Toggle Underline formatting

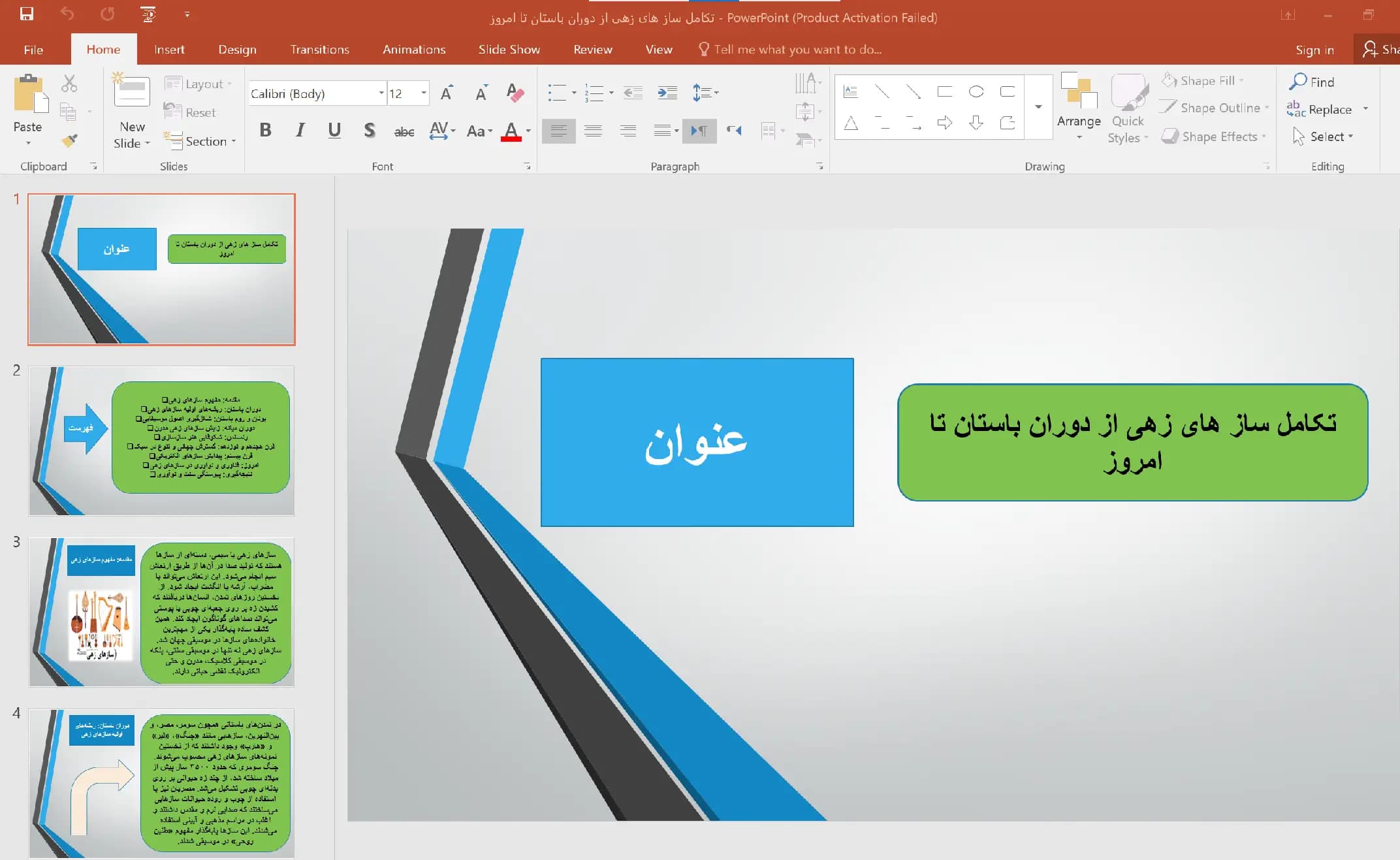pyautogui.click(x=334, y=131)
